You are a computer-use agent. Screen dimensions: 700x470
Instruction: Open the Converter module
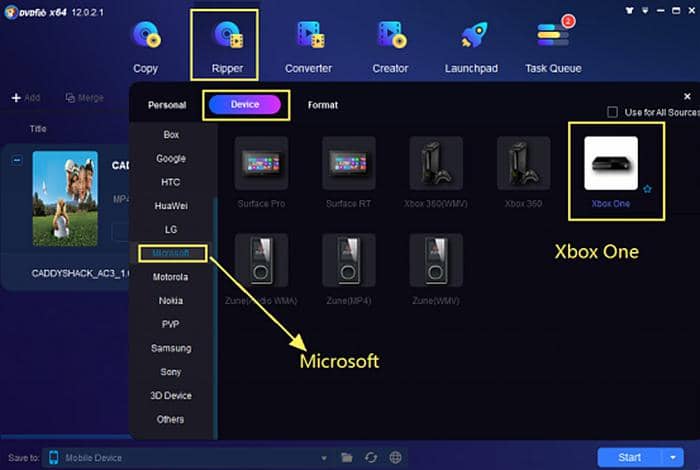tap(308, 47)
